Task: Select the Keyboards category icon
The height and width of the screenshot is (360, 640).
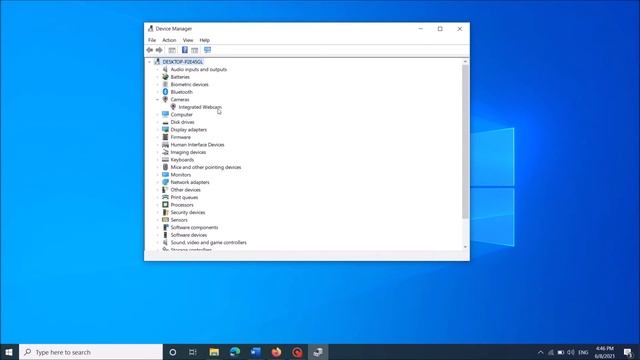Action: [165, 160]
